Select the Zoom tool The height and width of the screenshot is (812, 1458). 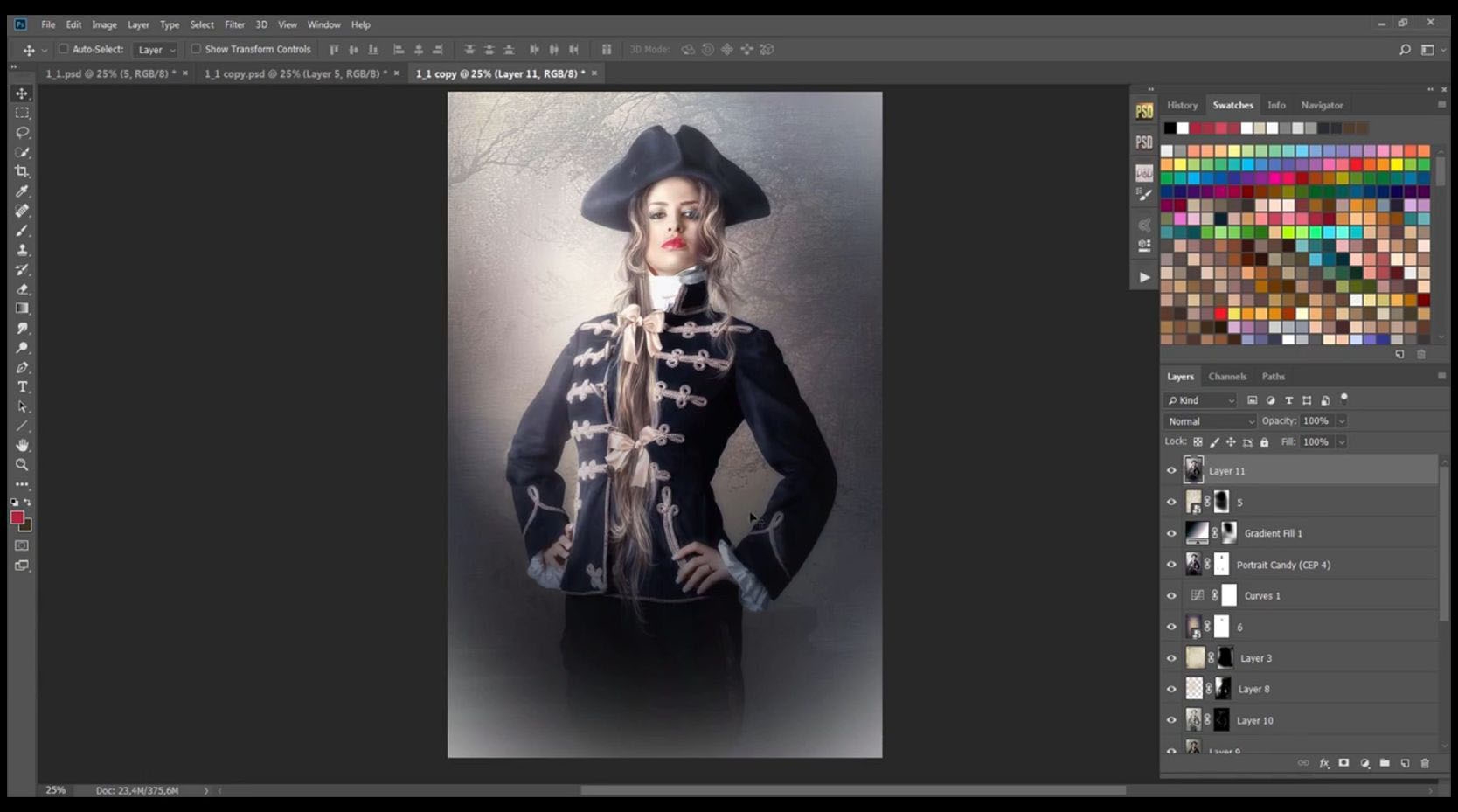[x=22, y=465]
